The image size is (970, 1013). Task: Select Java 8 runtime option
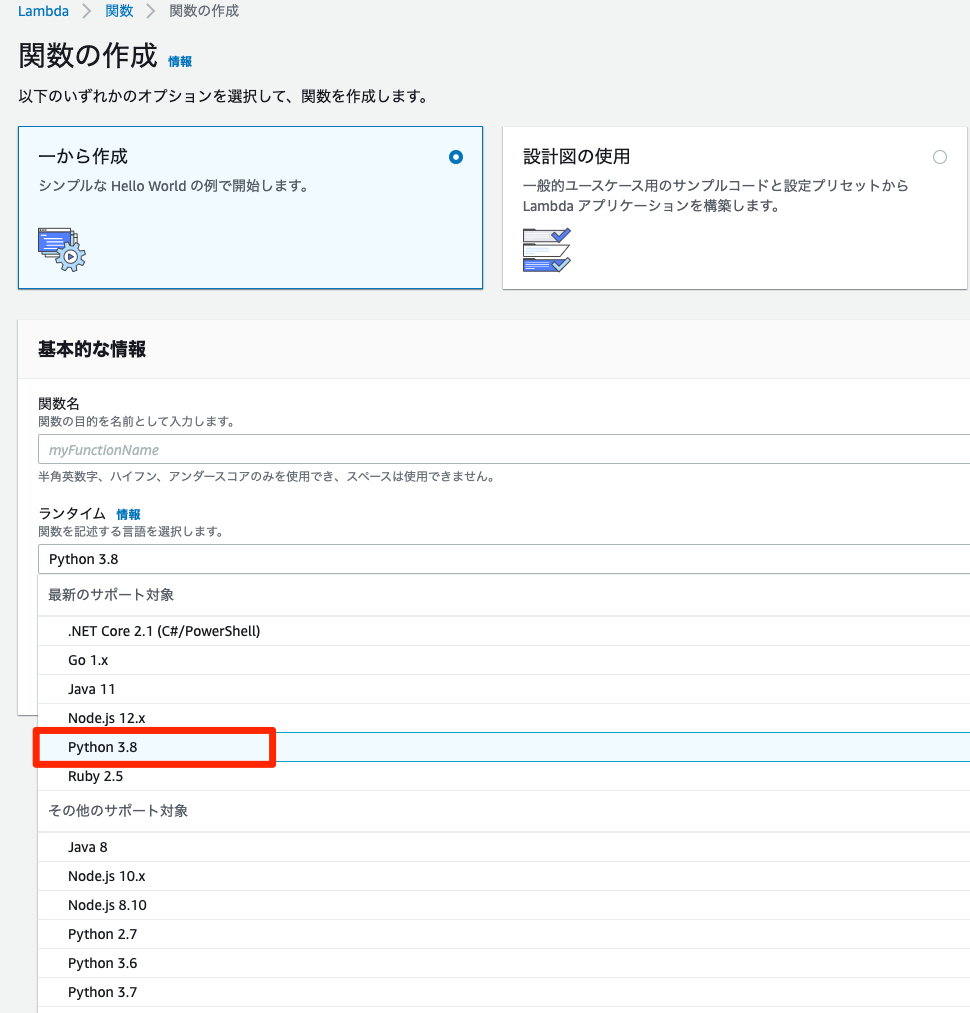pos(88,847)
